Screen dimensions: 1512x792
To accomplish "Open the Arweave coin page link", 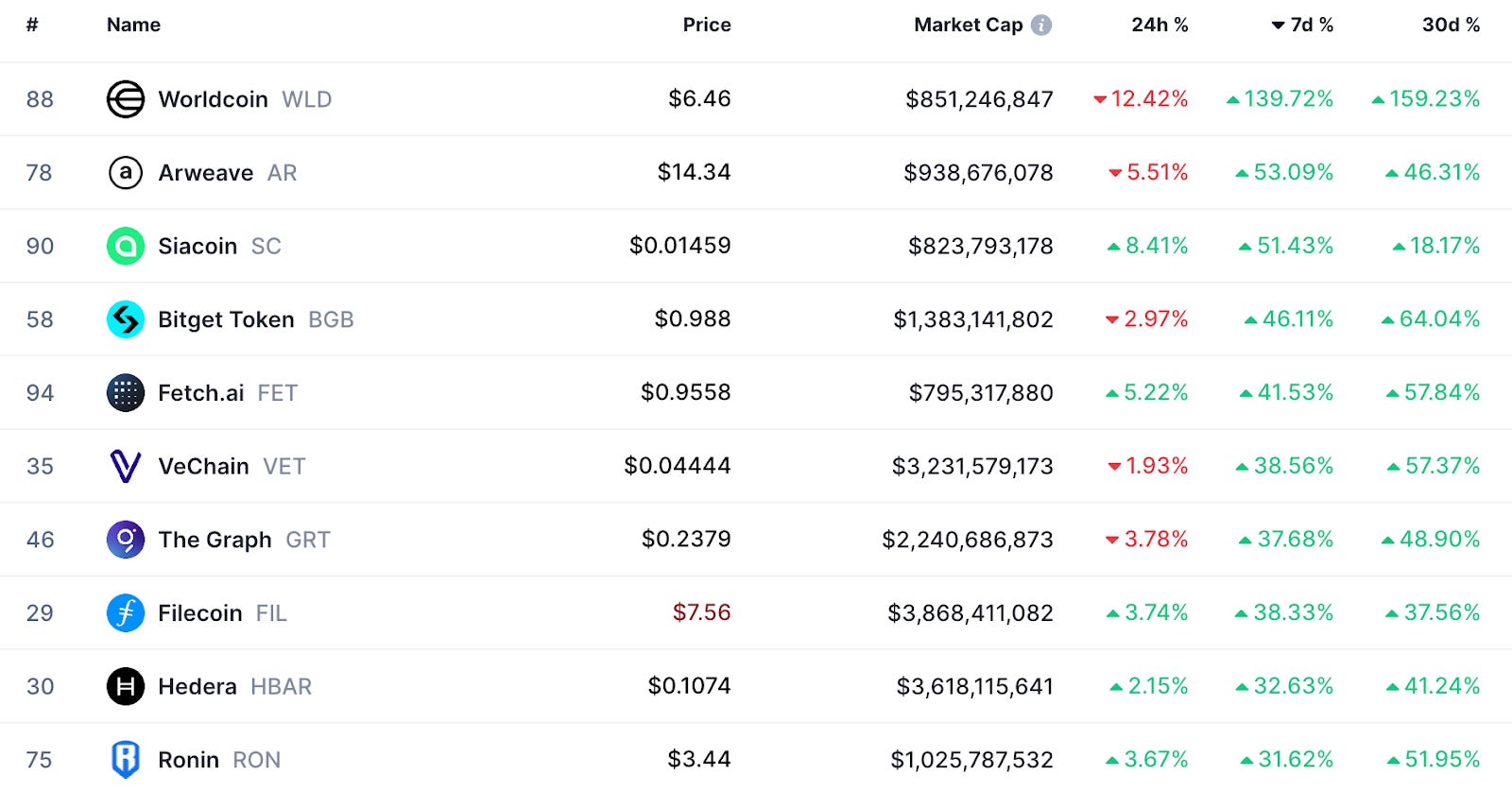I will click(x=206, y=173).
